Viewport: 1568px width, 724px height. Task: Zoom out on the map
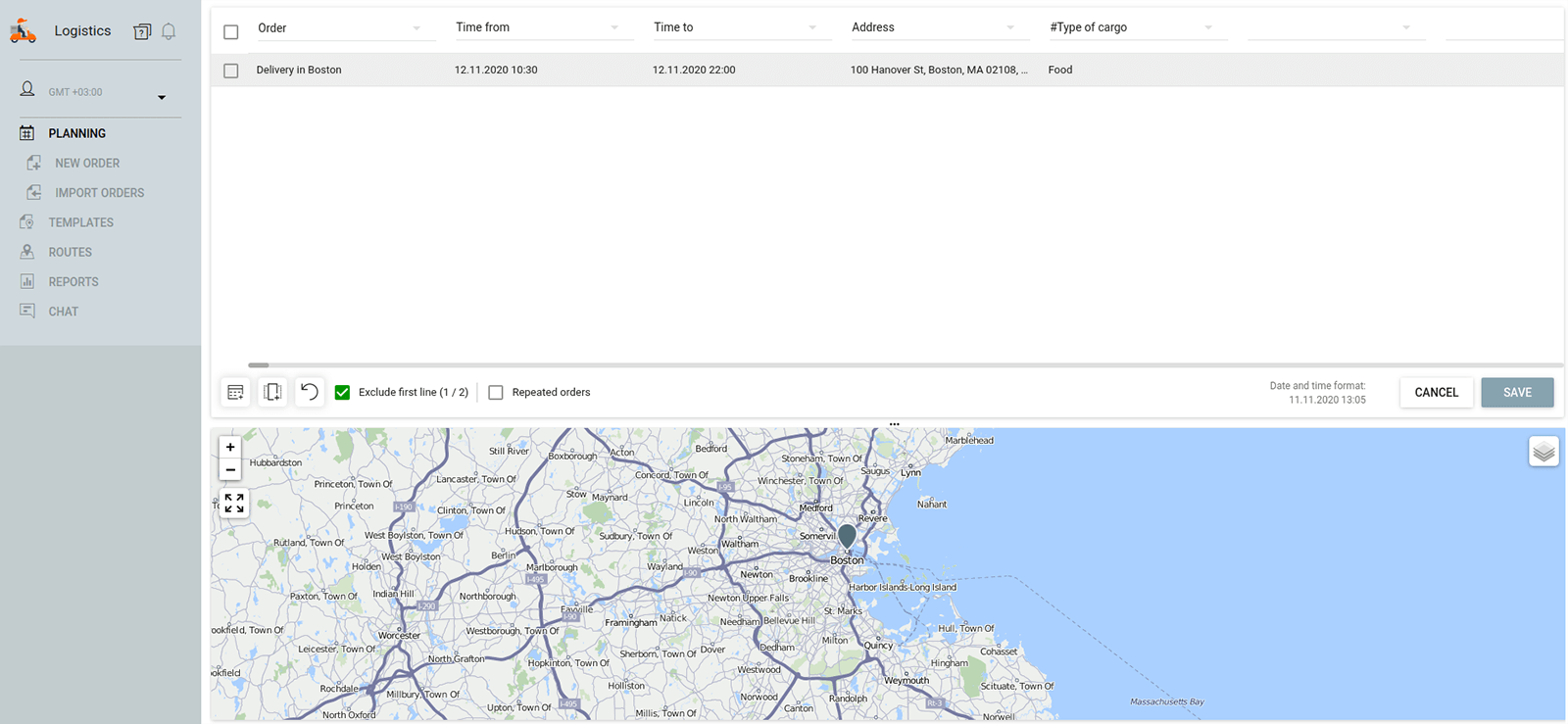(230, 470)
